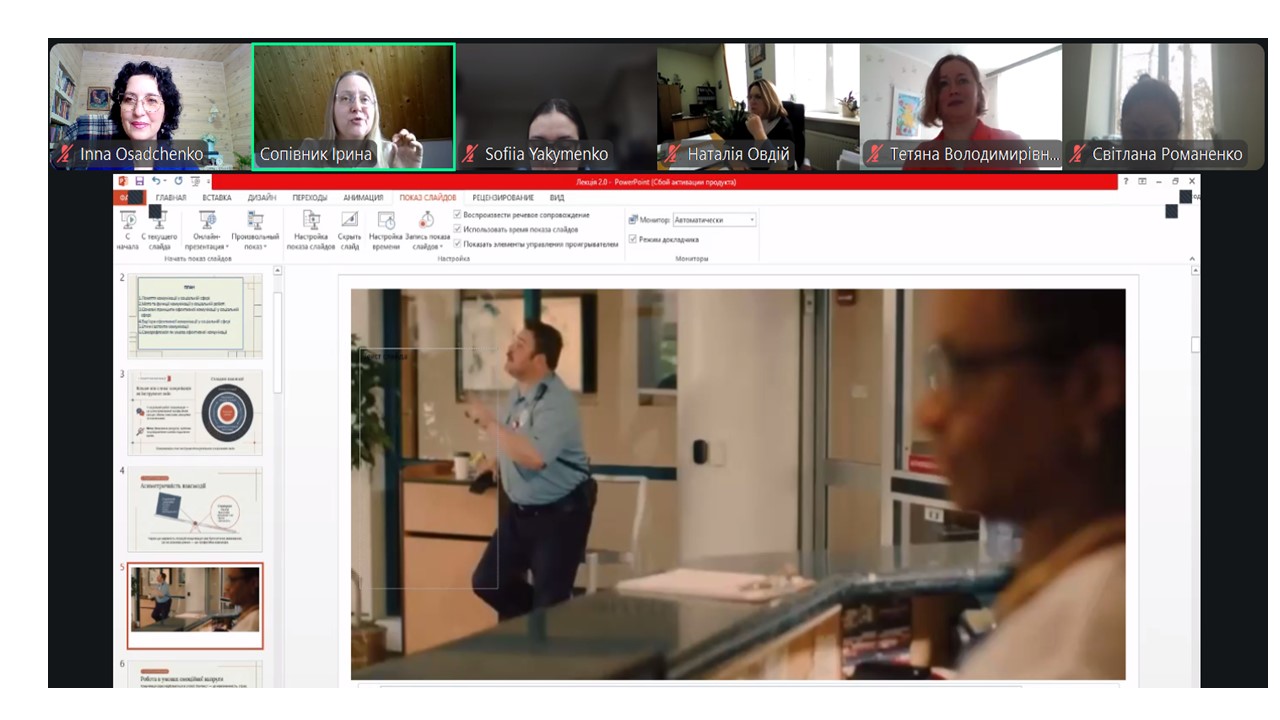Click the muted microphone icon for Inna Osadchenko
This screenshot has height=720, width=1280.
point(67,154)
